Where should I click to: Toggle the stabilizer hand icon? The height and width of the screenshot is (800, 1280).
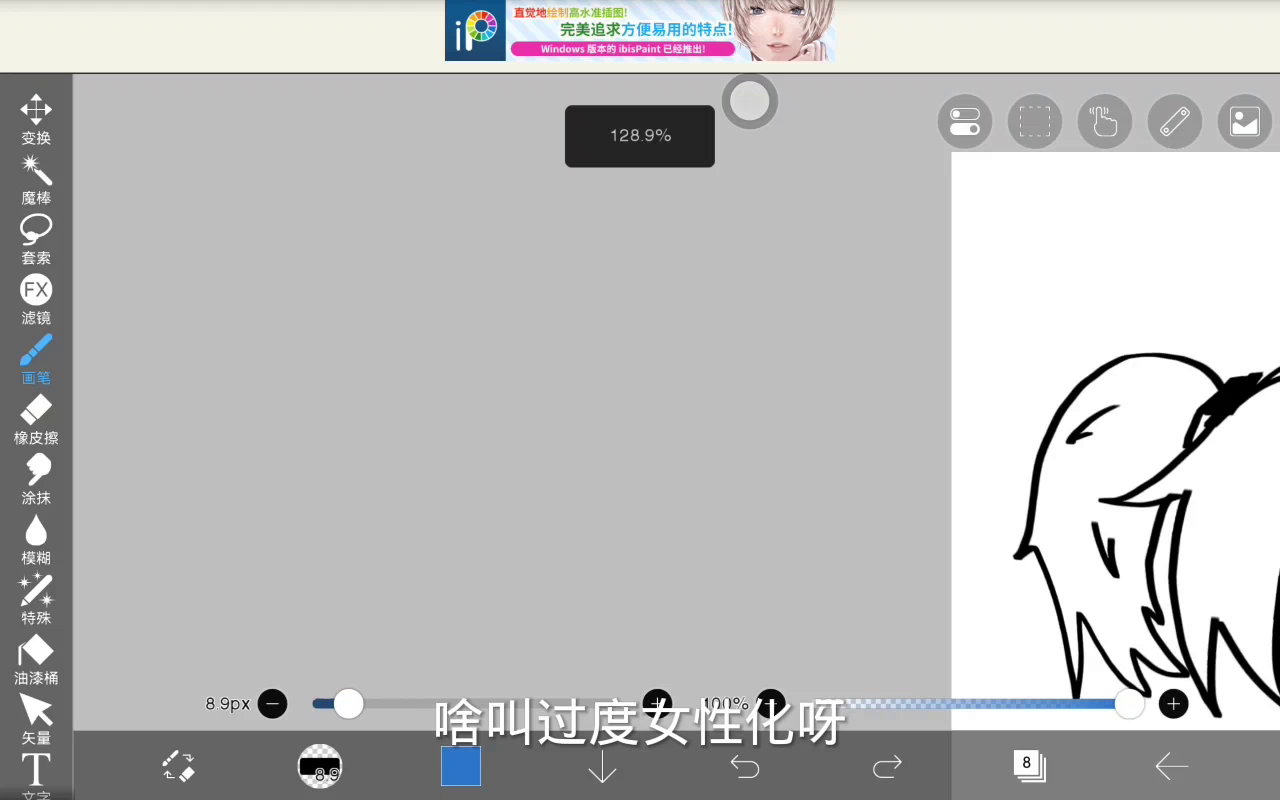click(x=1104, y=122)
